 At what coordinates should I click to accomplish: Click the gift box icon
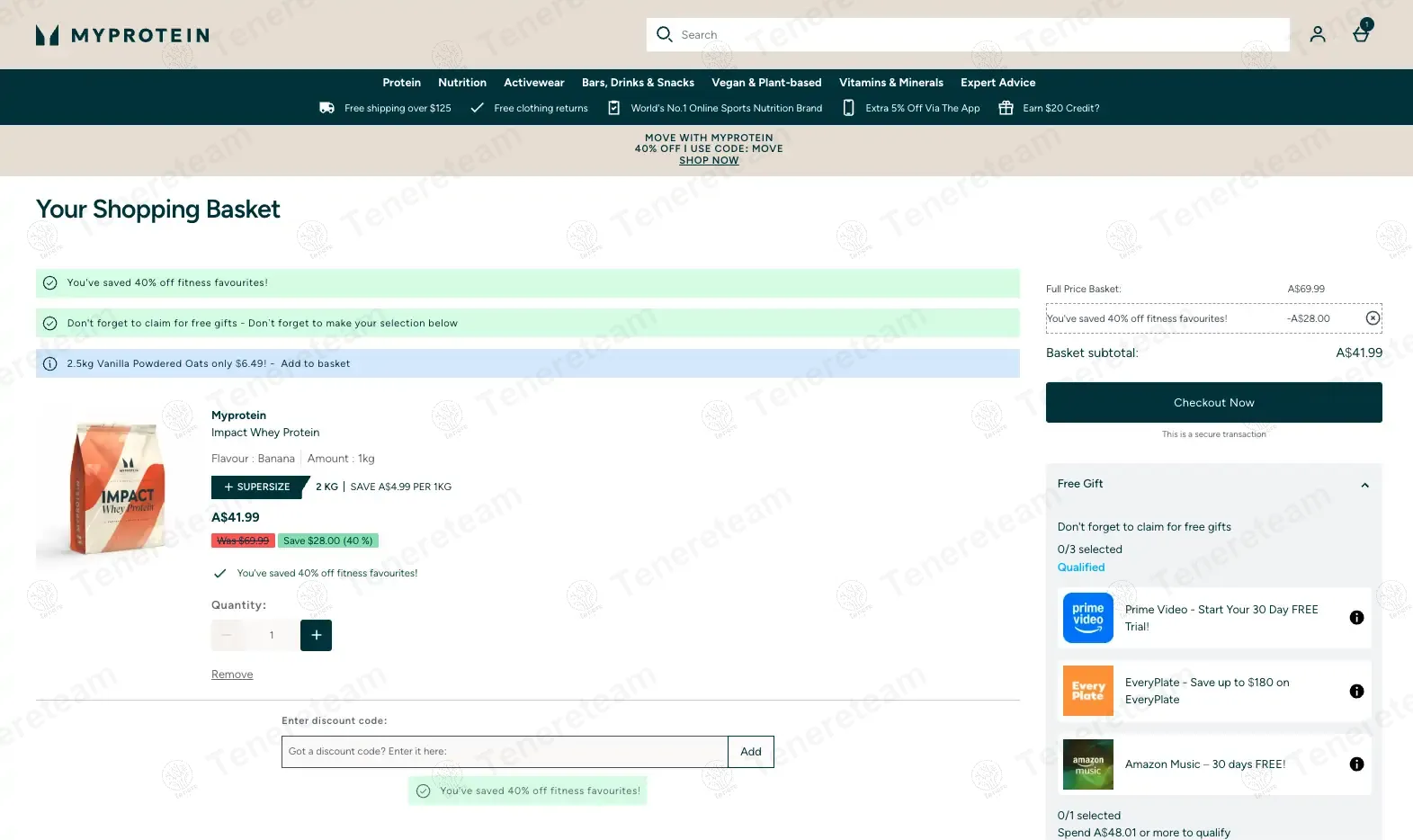click(1006, 108)
